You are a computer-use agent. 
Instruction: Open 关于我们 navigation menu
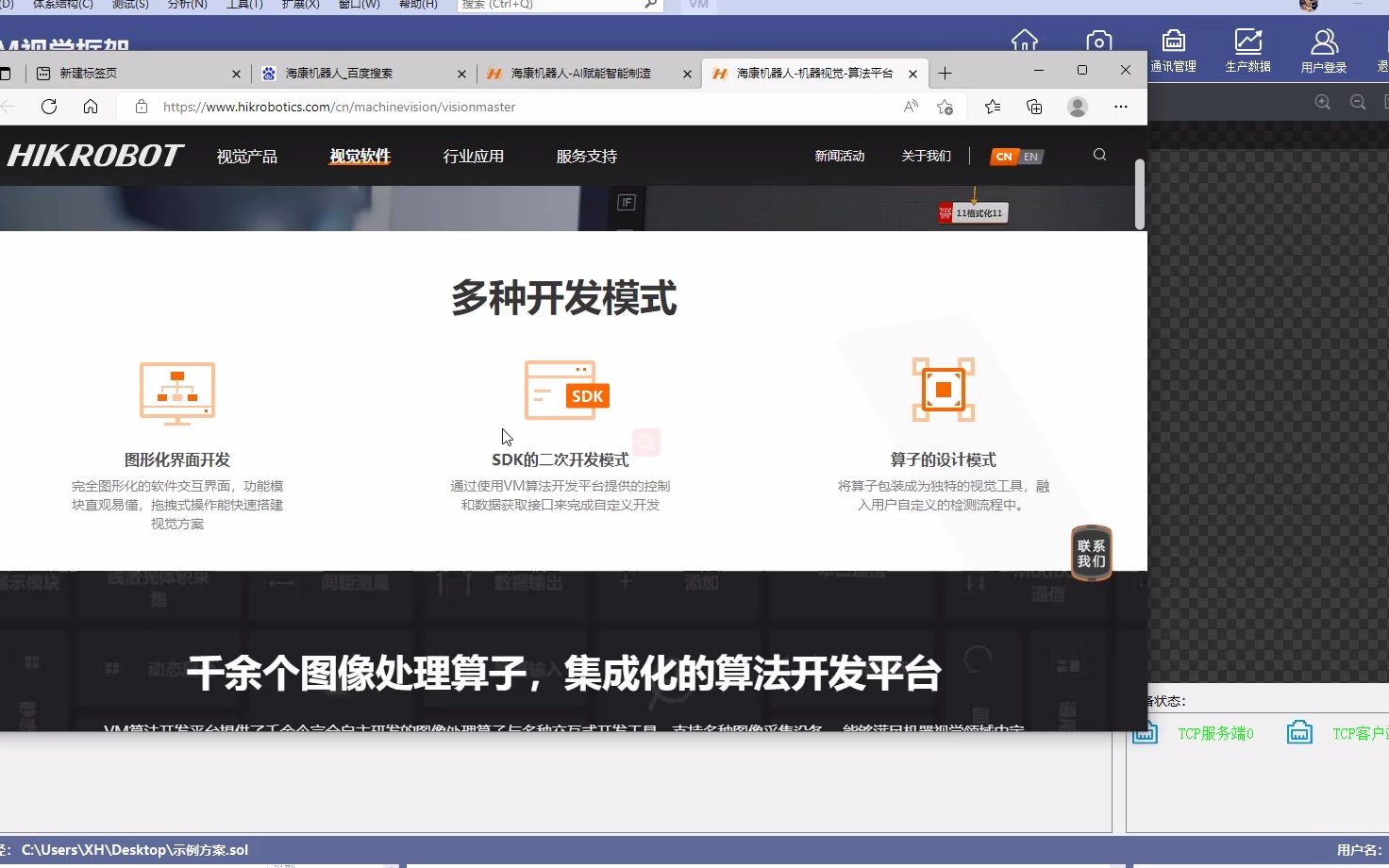click(926, 156)
